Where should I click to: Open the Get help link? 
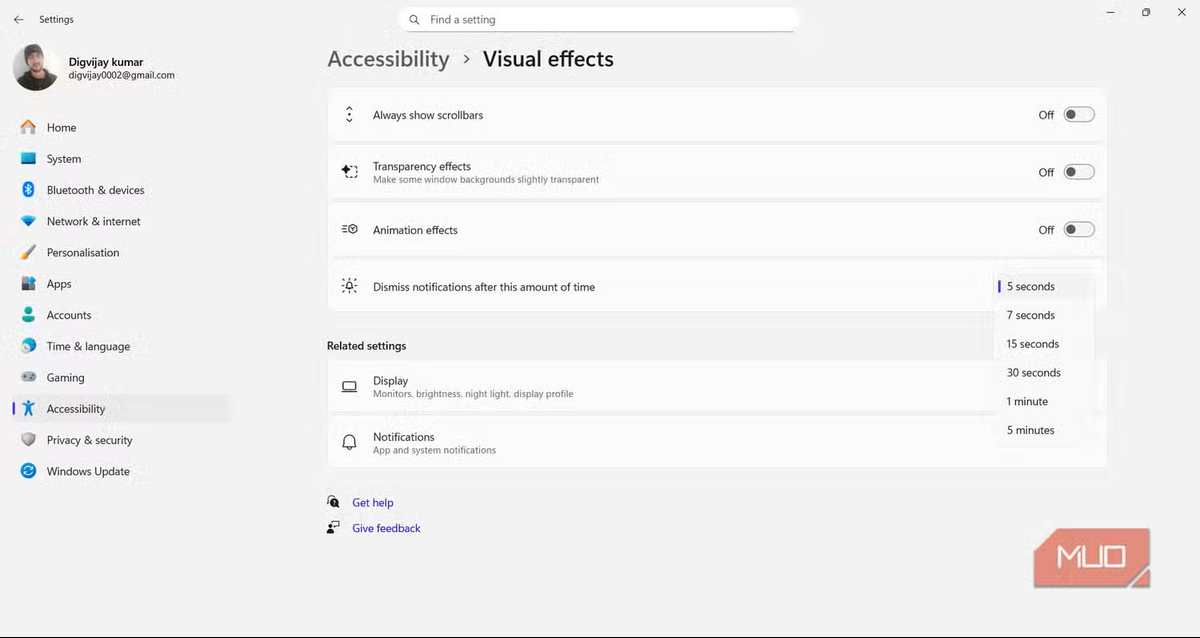(372, 503)
